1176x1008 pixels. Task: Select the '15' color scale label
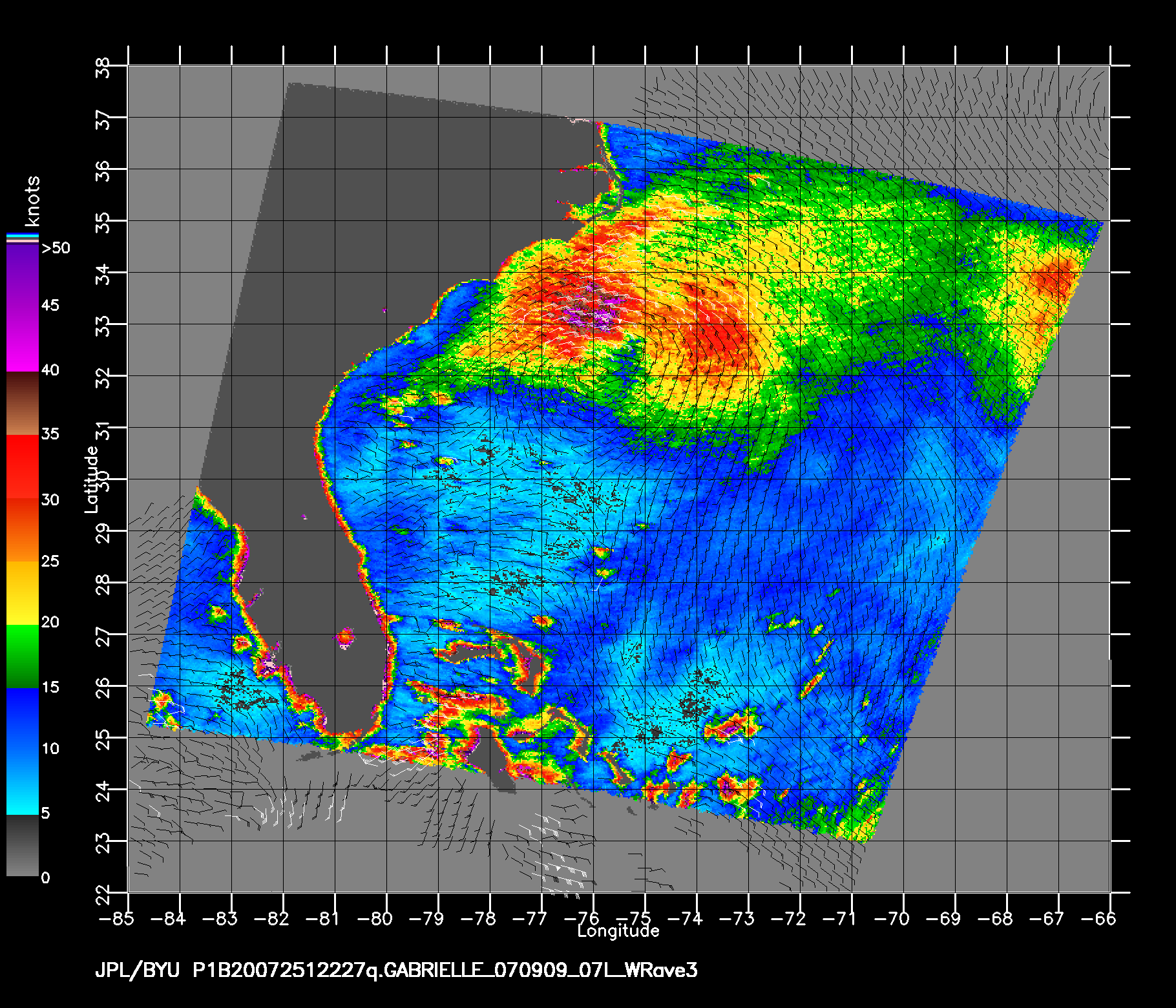click(50, 687)
